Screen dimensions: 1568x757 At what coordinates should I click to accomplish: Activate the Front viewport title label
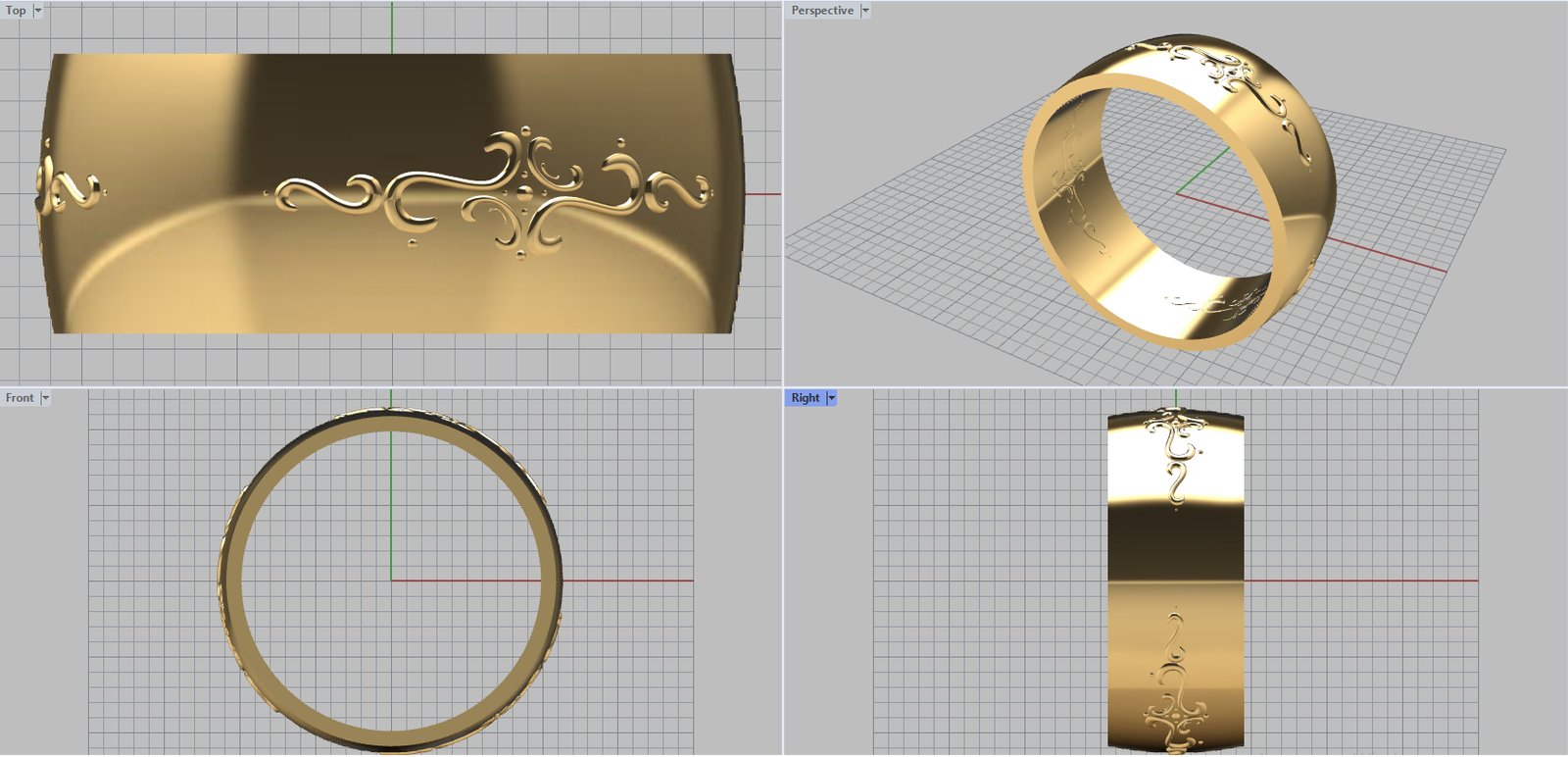[x=20, y=398]
